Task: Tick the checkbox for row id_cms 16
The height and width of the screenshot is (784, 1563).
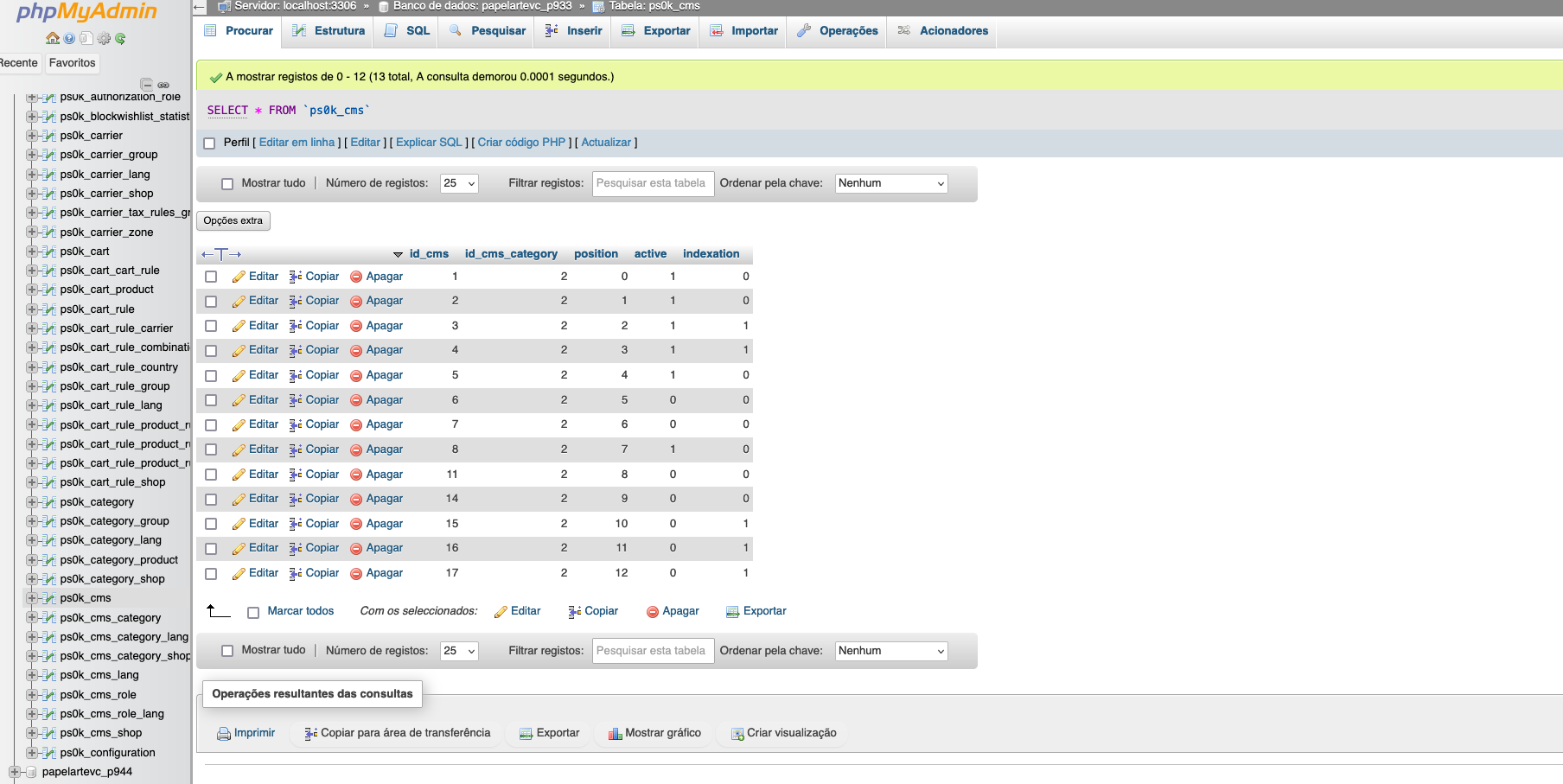Action: (211, 549)
